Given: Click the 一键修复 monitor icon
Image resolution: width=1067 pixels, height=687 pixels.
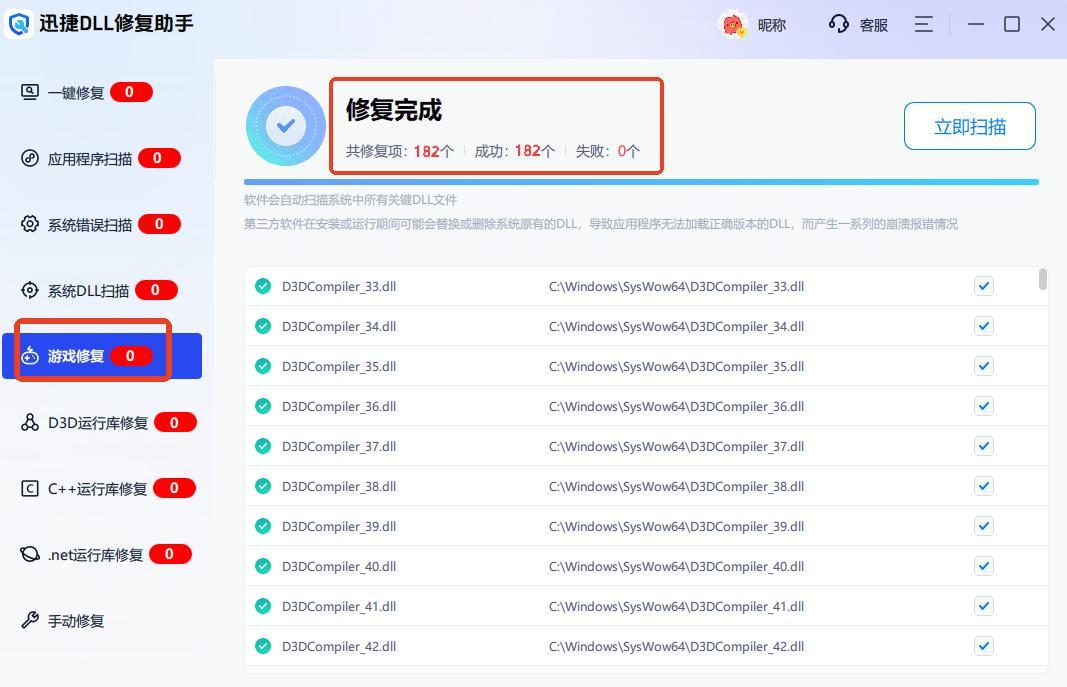Looking at the screenshot, I should coord(30,92).
